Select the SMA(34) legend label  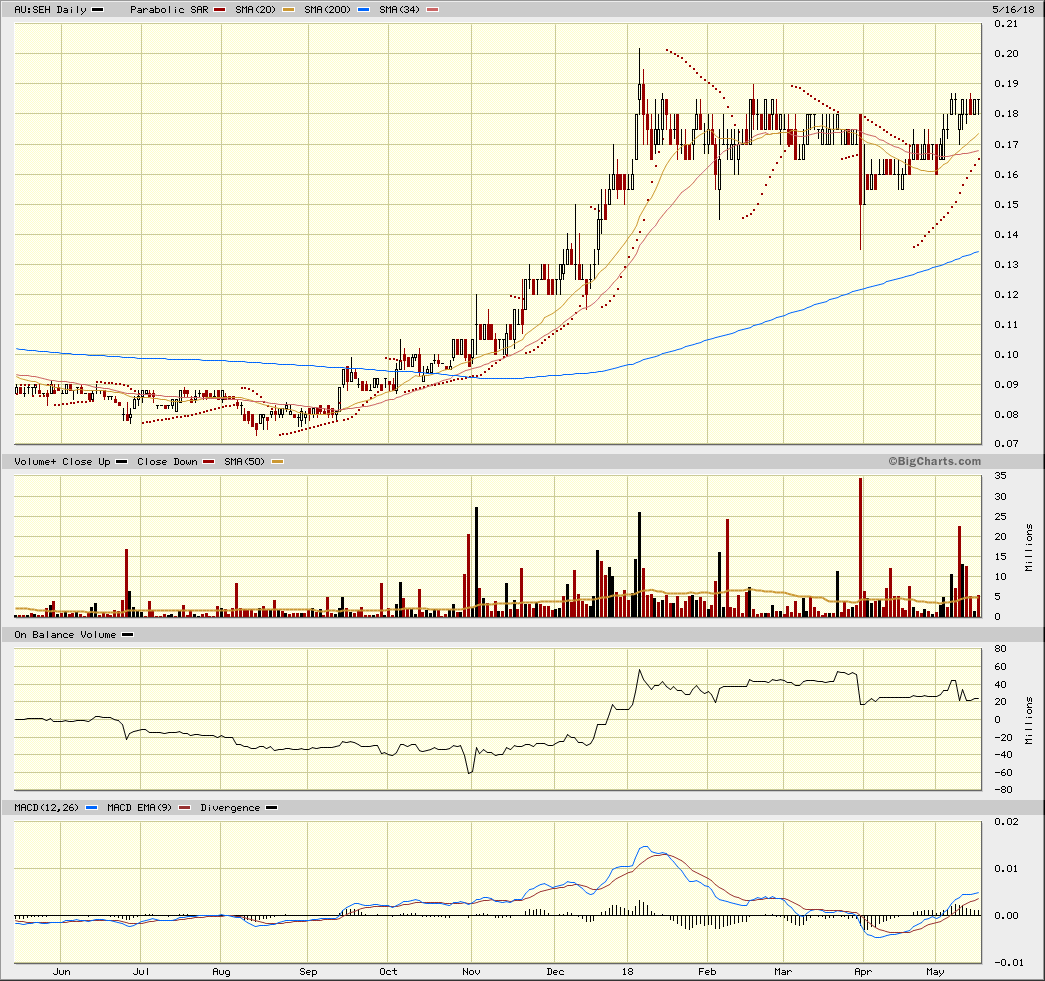(x=399, y=10)
